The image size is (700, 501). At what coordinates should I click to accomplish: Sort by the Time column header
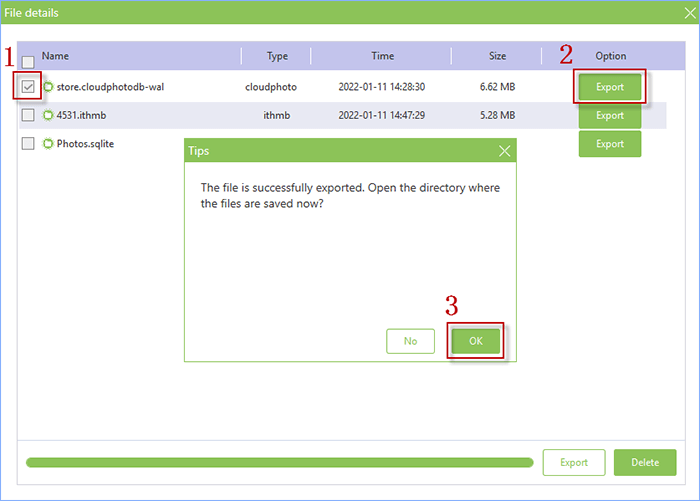click(383, 56)
